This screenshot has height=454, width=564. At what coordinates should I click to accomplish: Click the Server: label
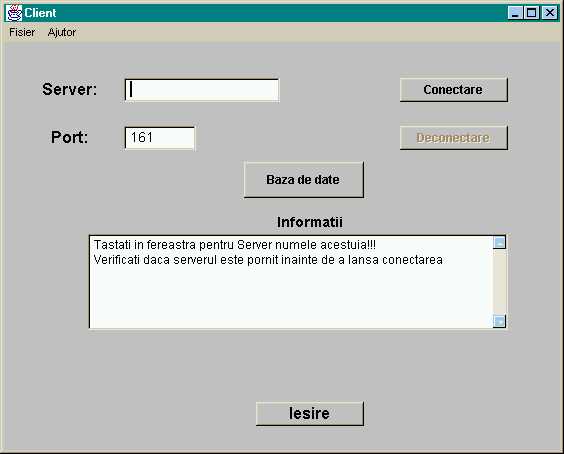(x=69, y=89)
